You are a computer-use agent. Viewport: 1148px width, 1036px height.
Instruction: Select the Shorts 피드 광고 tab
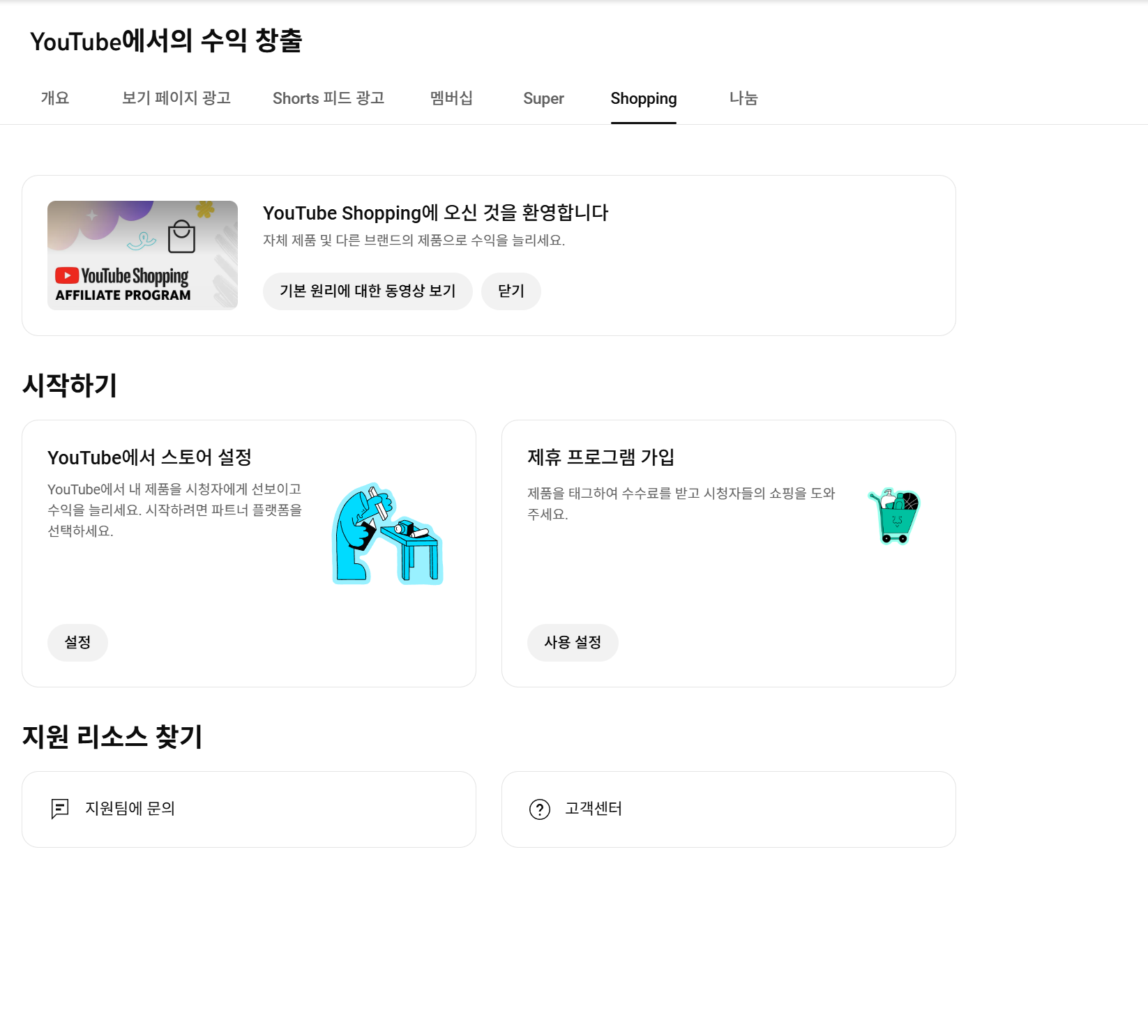(328, 98)
